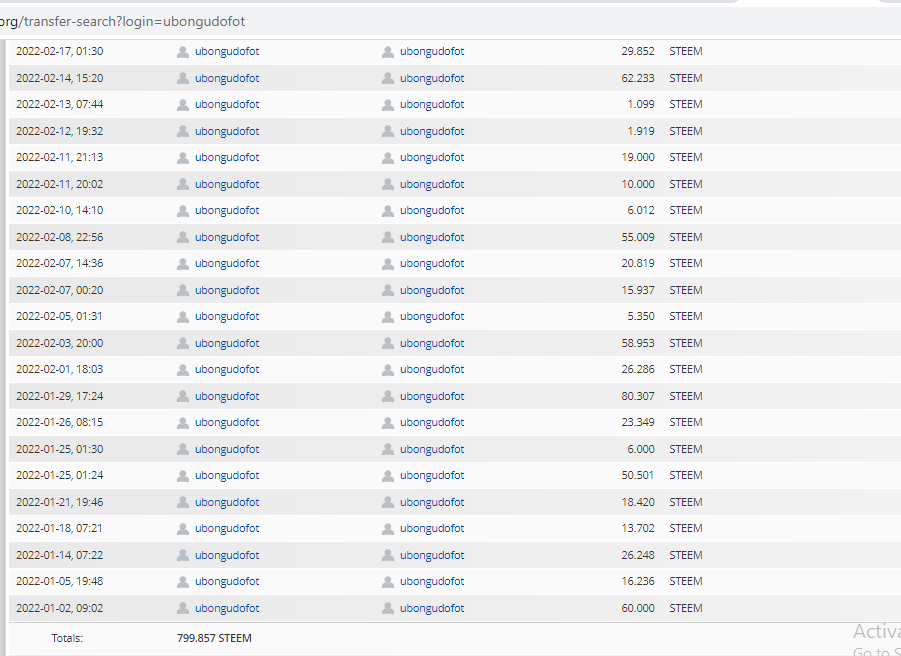Open recipient ubongudofot link in the 26.248 STEEM row
The height and width of the screenshot is (656, 901).
pyautogui.click(x=432, y=555)
